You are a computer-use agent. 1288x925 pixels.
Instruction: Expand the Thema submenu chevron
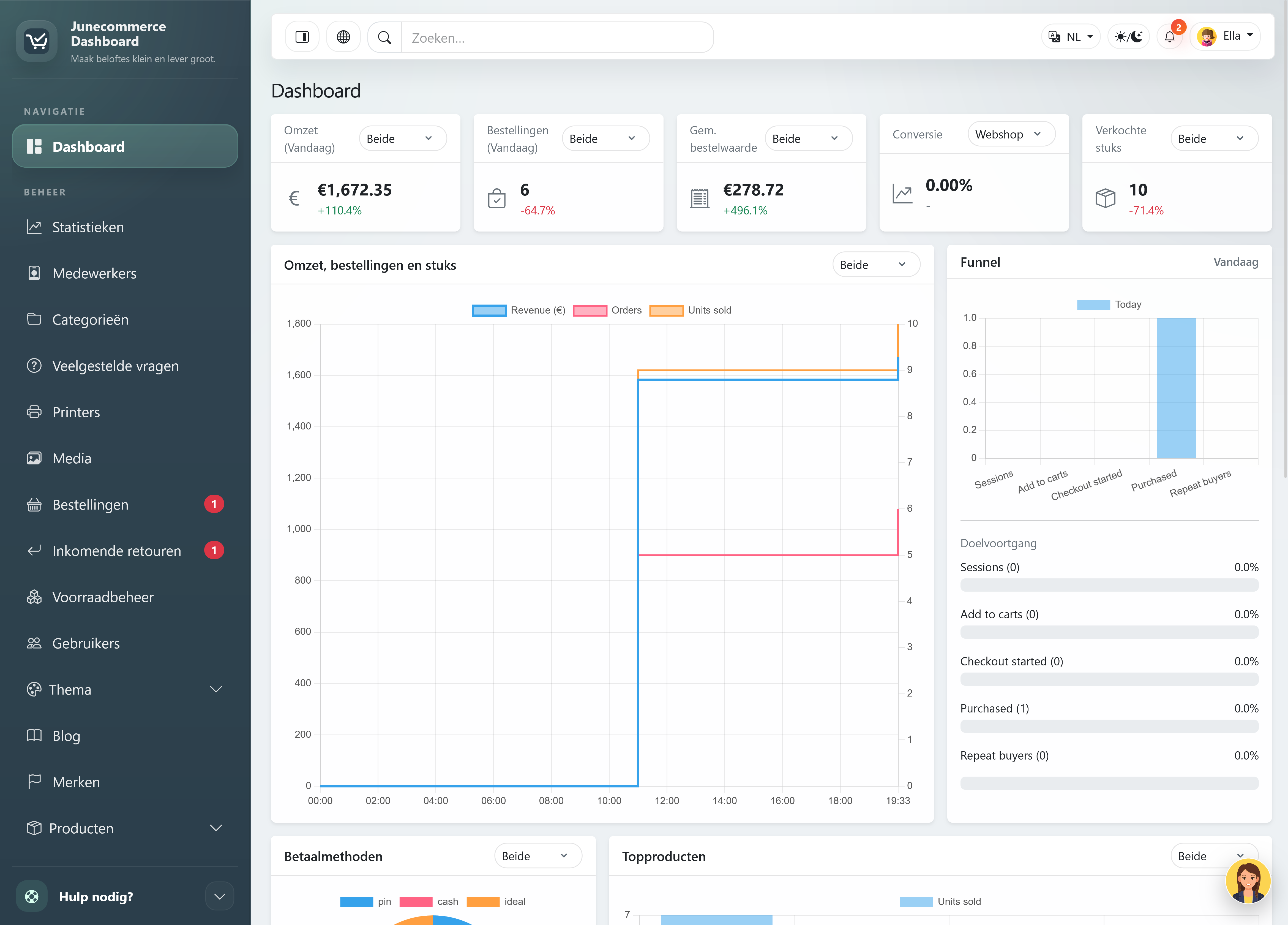pyautogui.click(x=216, y=689)
